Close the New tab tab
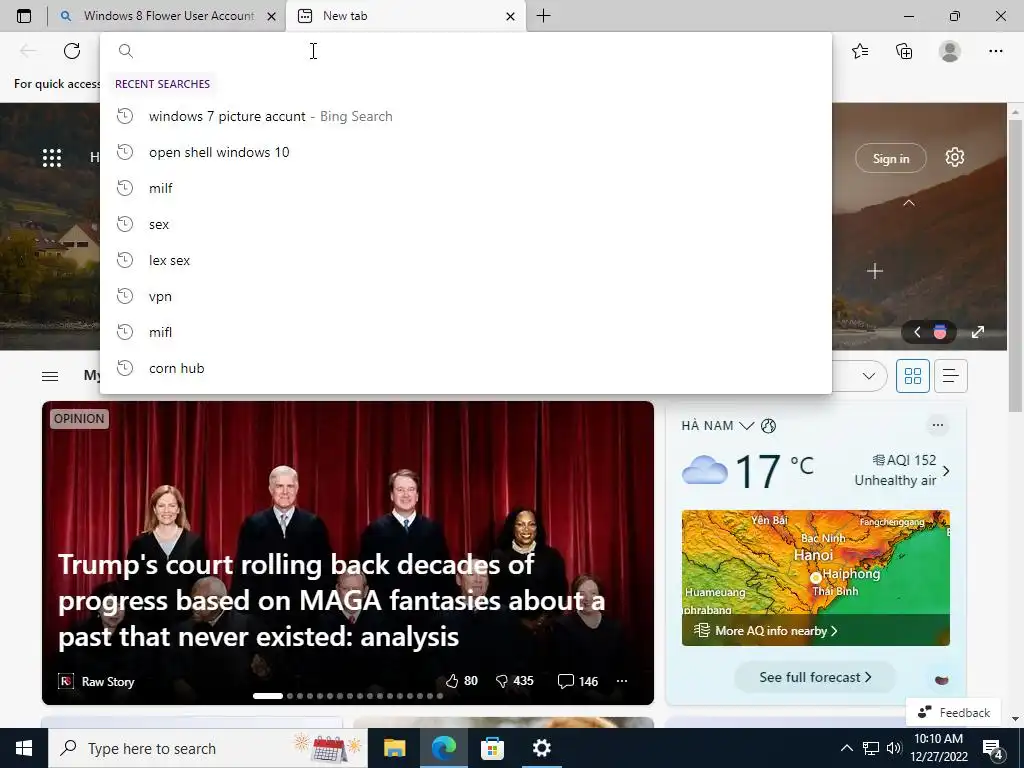Screen dimensions: 1024x768 click(511, 16)
